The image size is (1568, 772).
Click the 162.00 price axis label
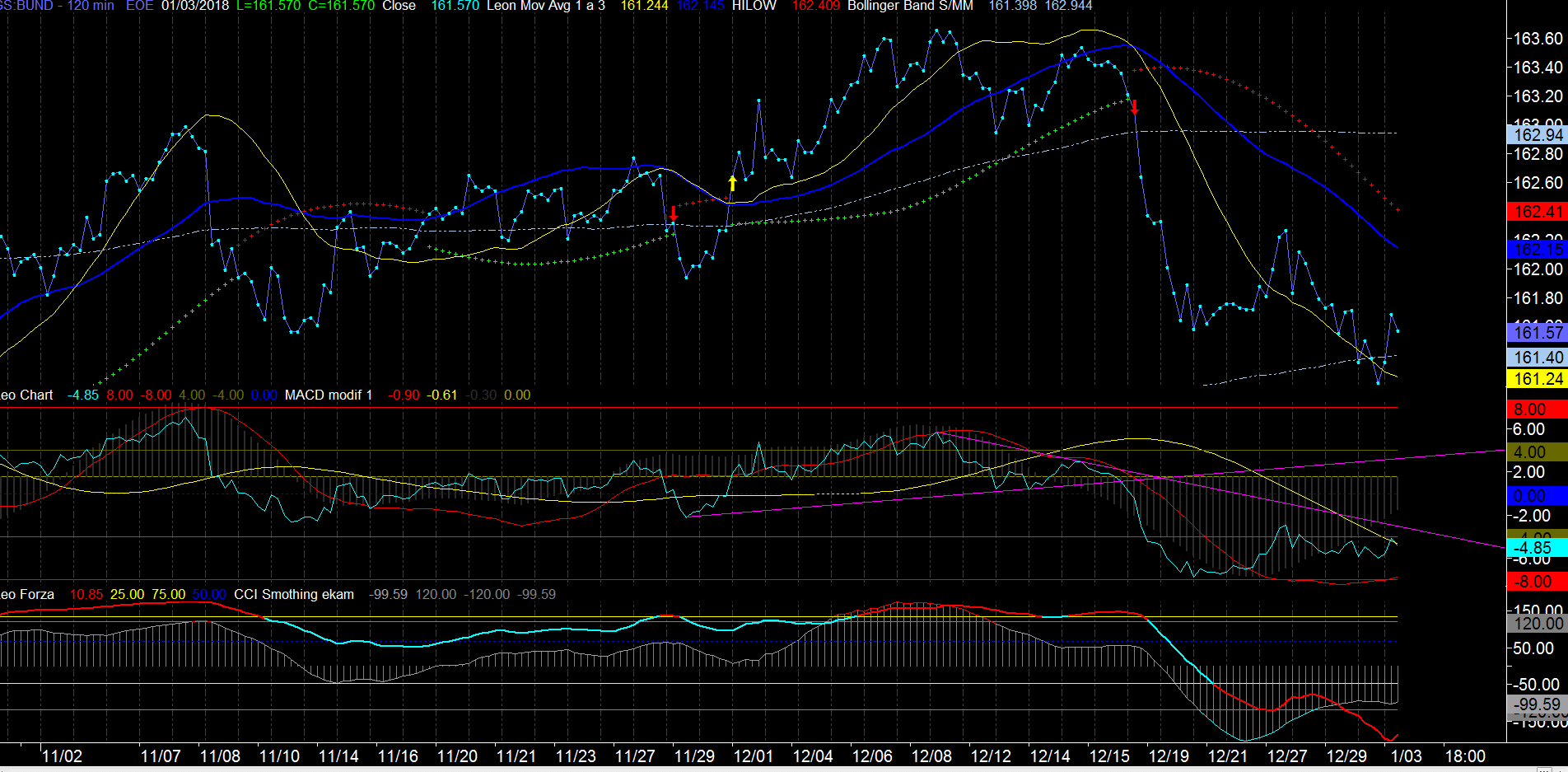[x=1538, y=269]
